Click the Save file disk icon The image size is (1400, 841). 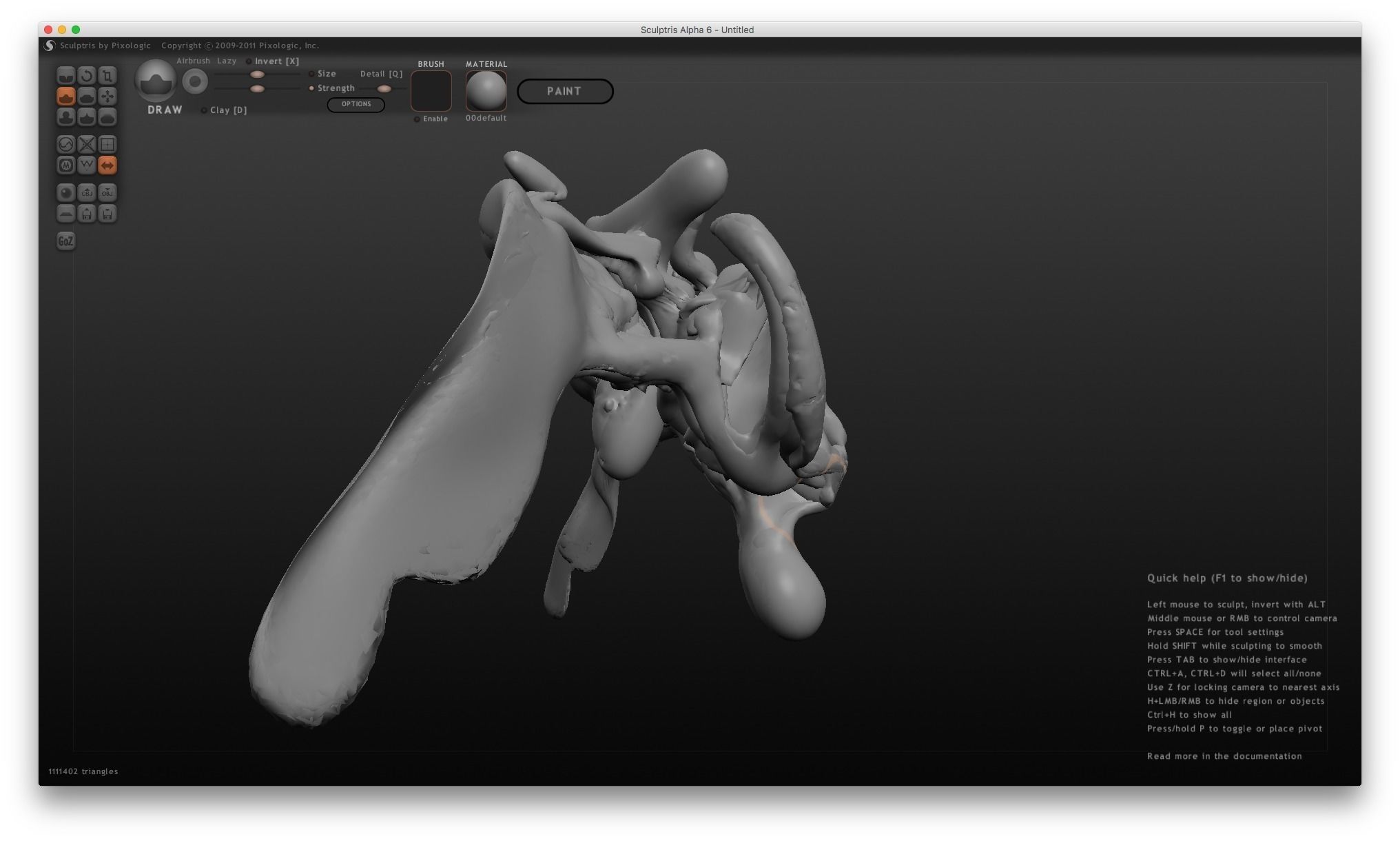(107, 213)
